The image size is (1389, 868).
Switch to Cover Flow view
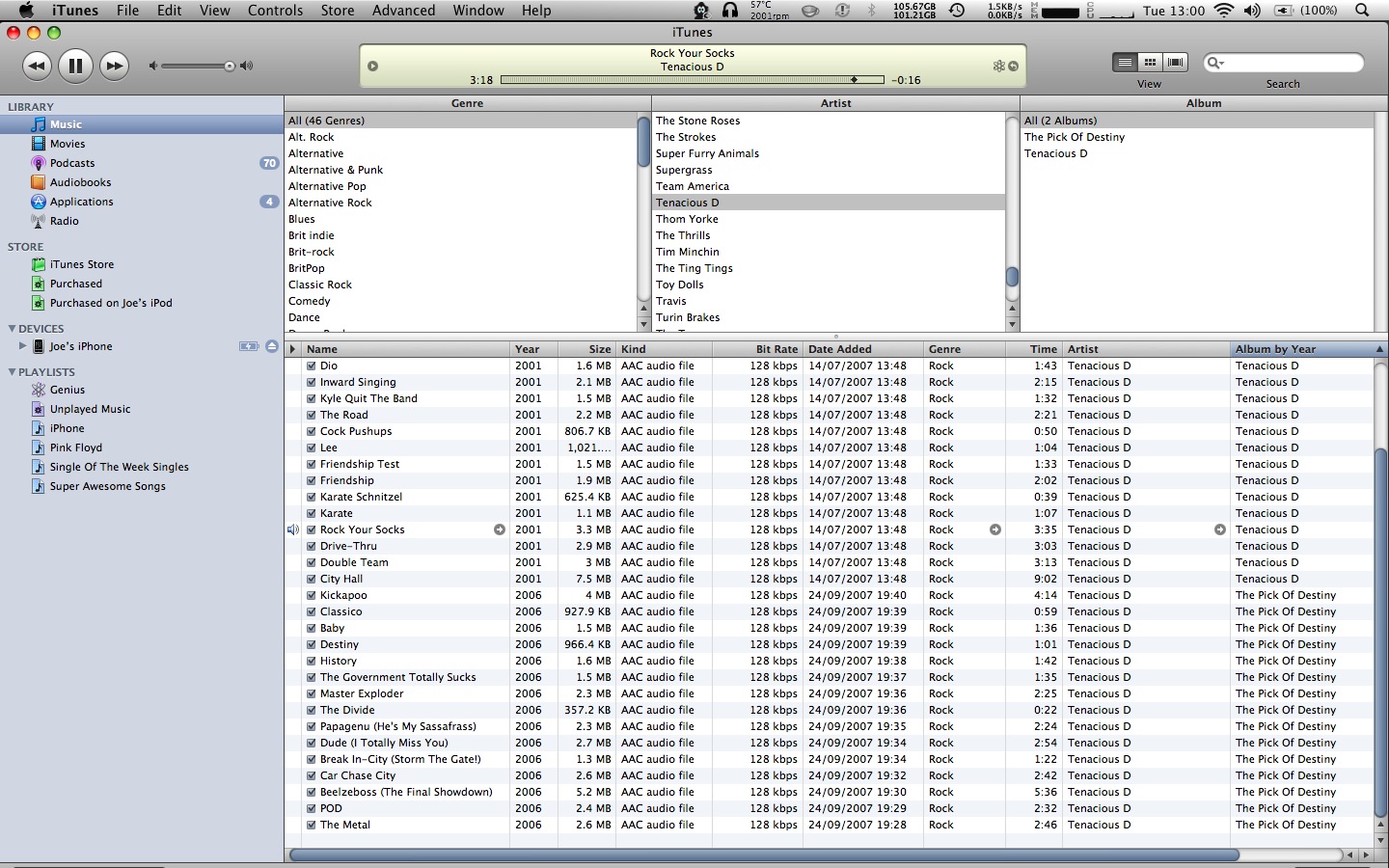tap(1175, 63)
